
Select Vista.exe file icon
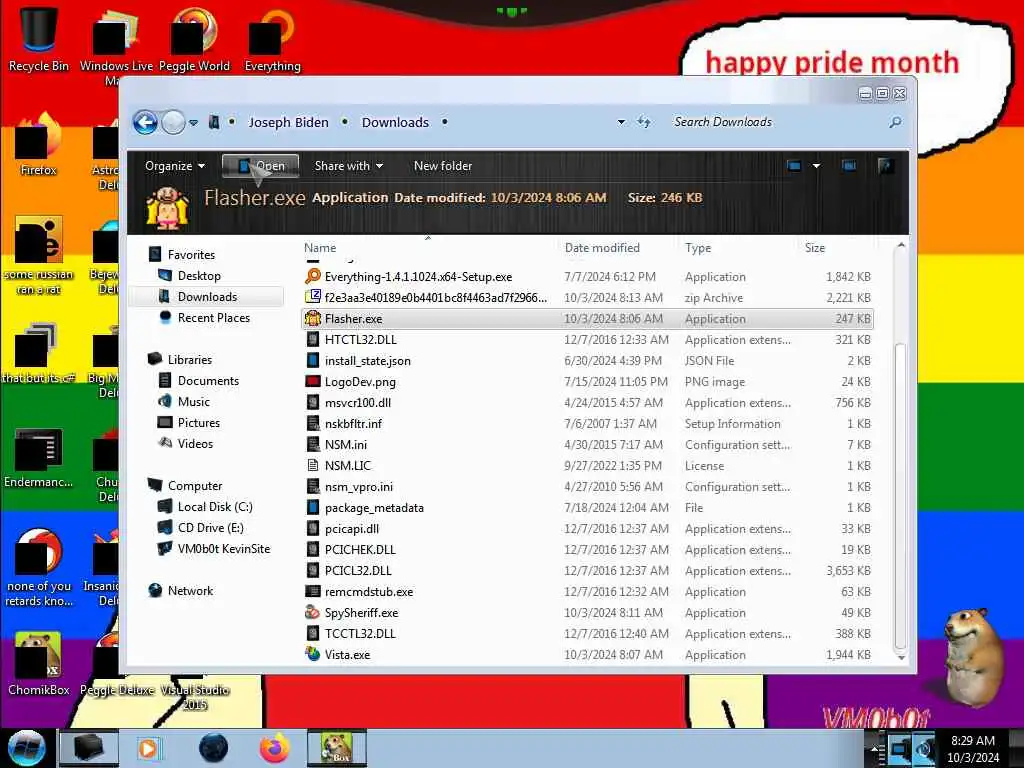point(313,654)
